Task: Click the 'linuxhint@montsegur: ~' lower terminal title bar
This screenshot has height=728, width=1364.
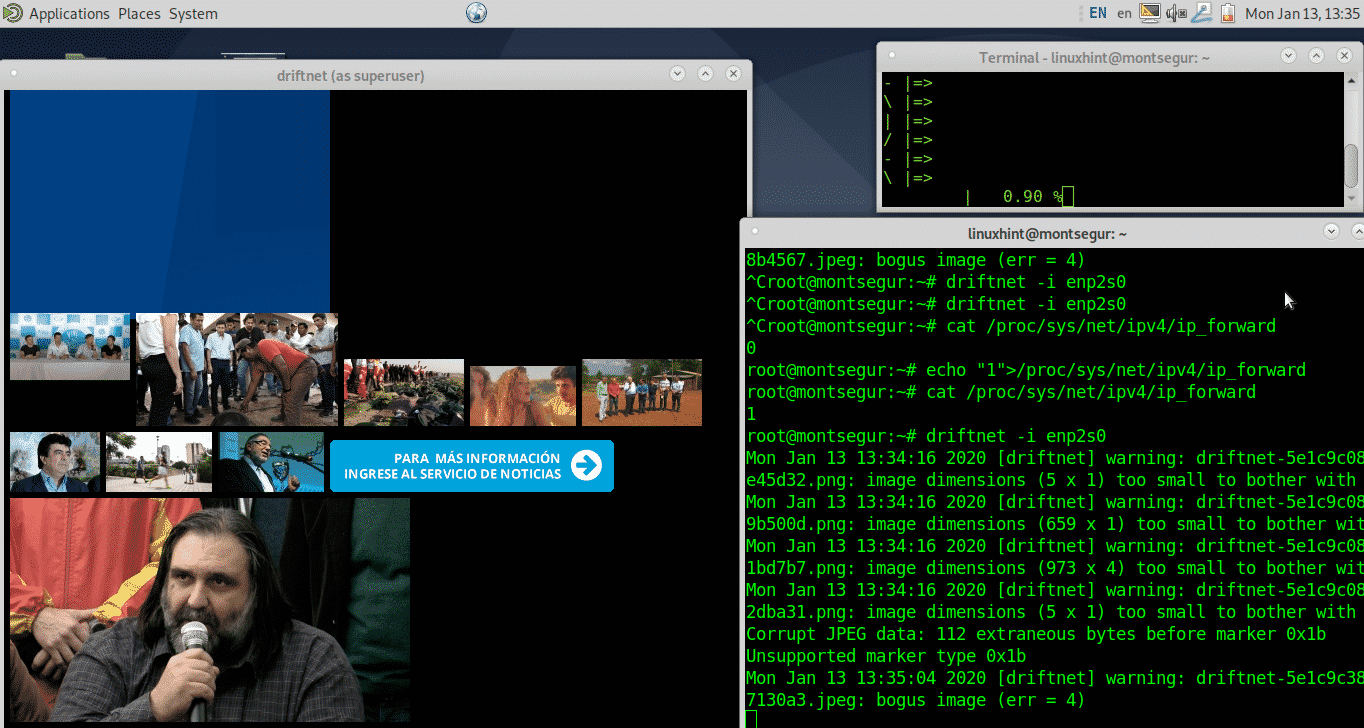Action: click(x=1047, y=233)
